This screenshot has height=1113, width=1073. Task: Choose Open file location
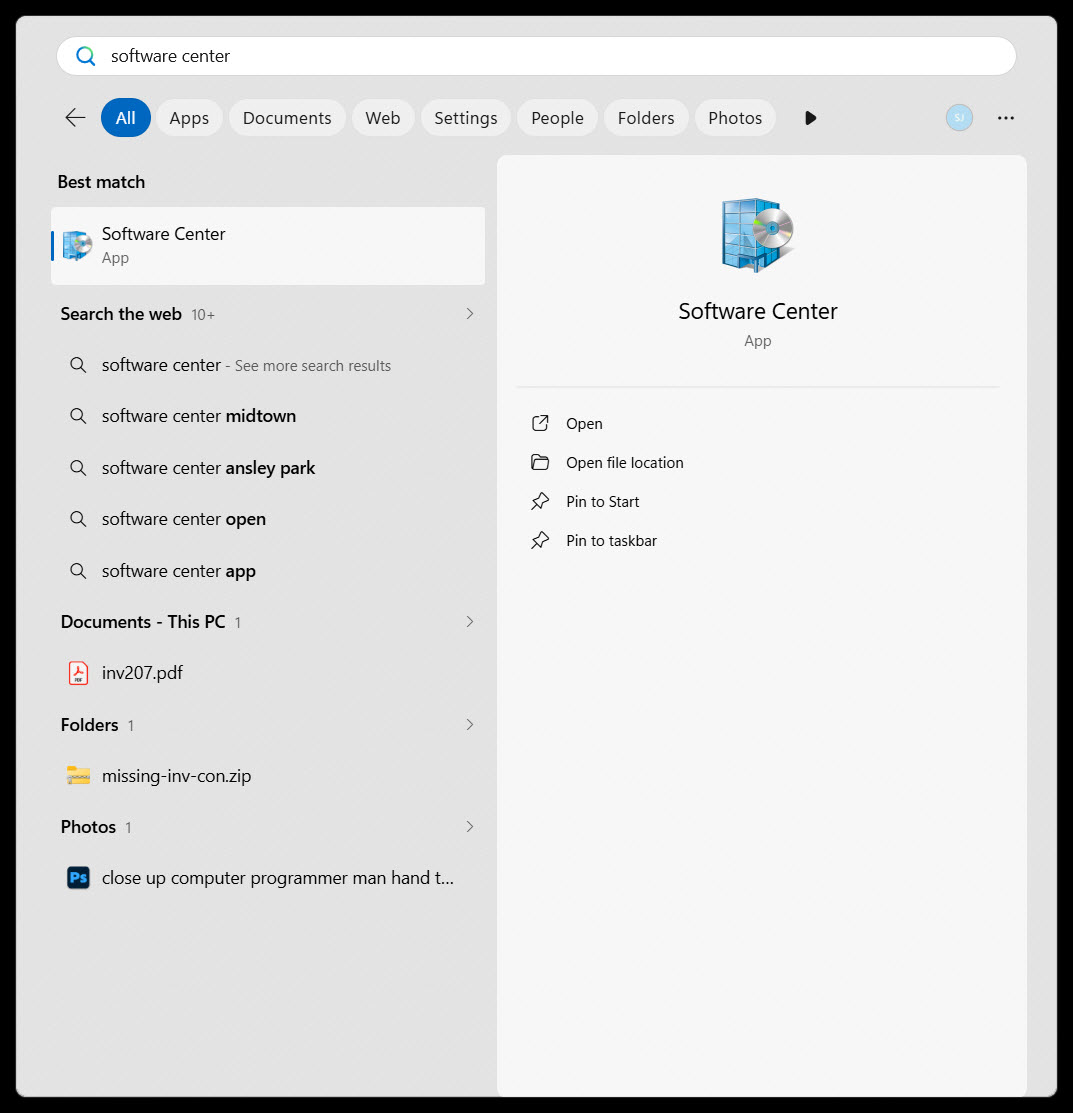624,463
